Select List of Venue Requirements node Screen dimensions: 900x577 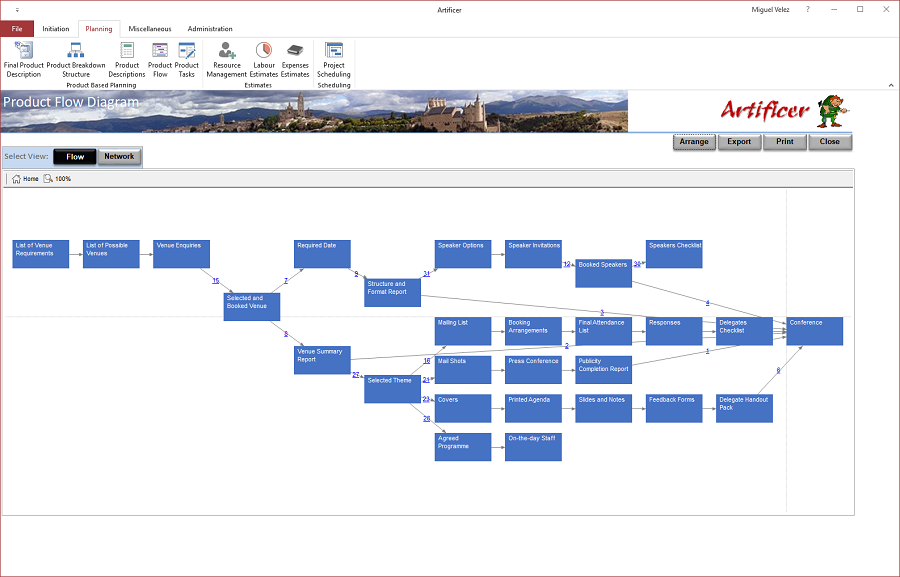tap(41, 254)
